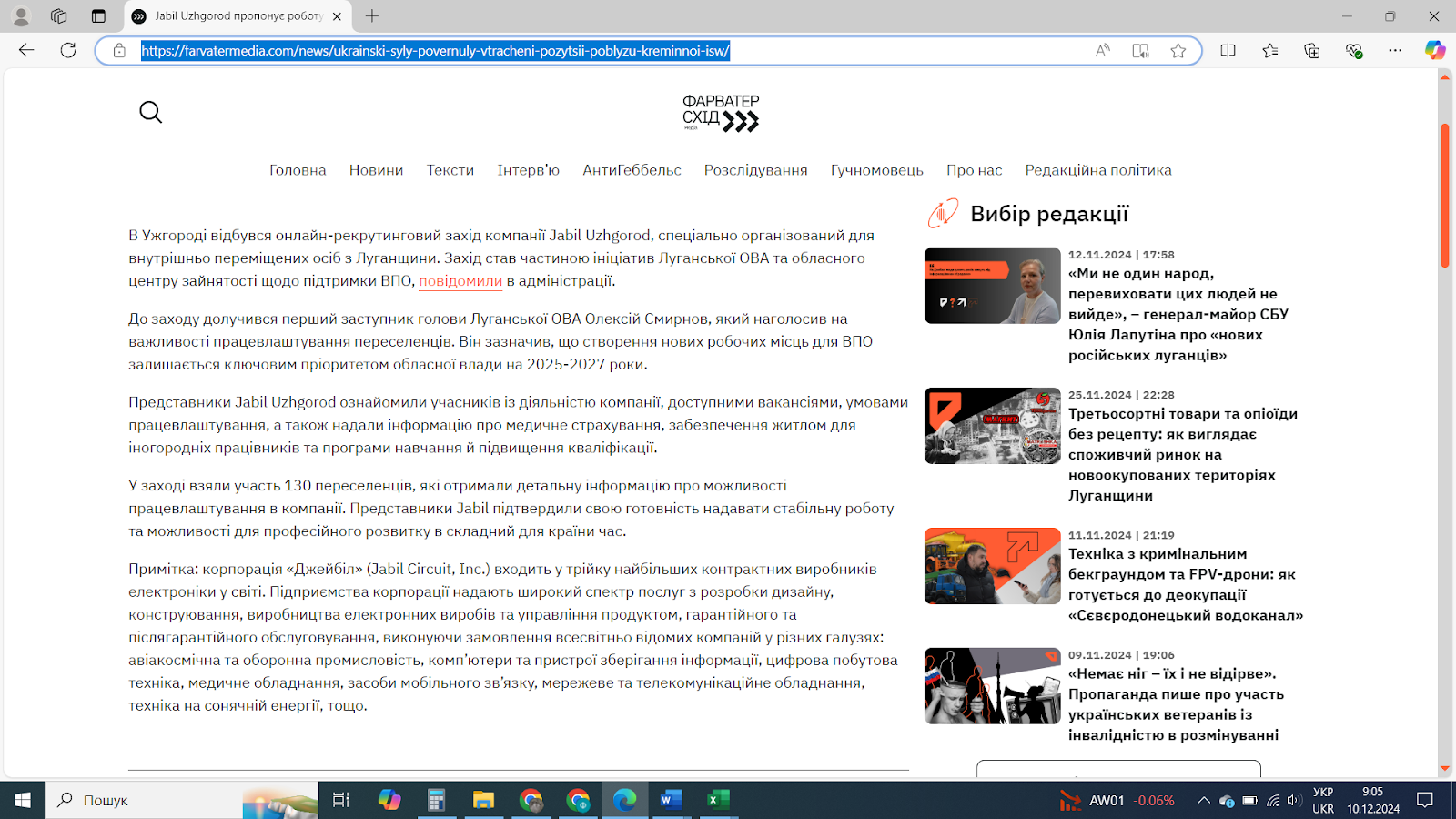Open Інтерв'ю menu item
Image resolution: width=1456 pixels, height=819 pixels.
point(529,170)
